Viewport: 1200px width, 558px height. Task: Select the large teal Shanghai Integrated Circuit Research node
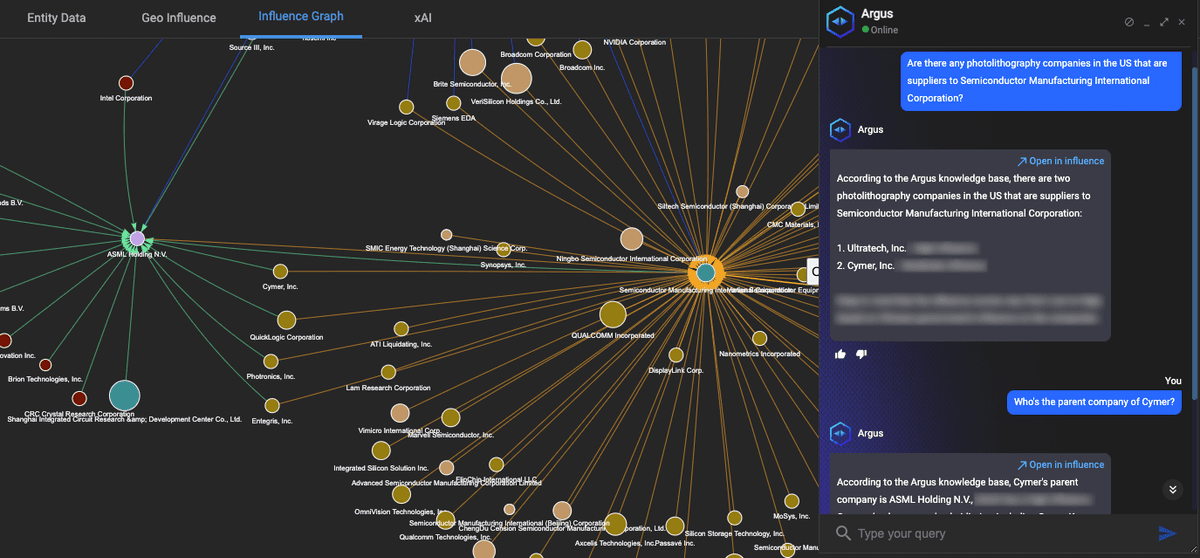[x=124, y=396]
